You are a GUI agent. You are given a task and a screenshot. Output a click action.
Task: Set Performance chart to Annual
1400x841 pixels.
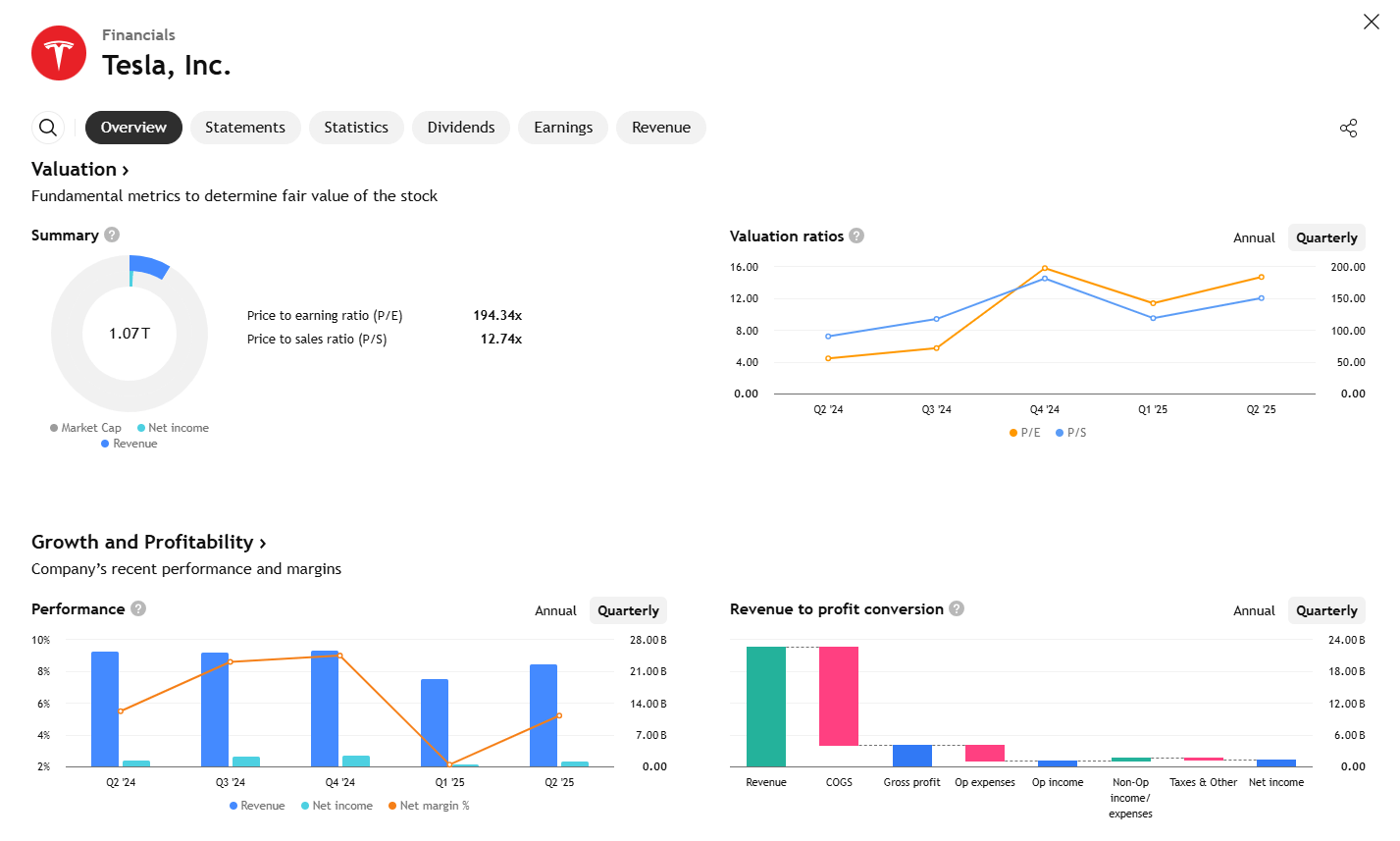tap(555, 610)
